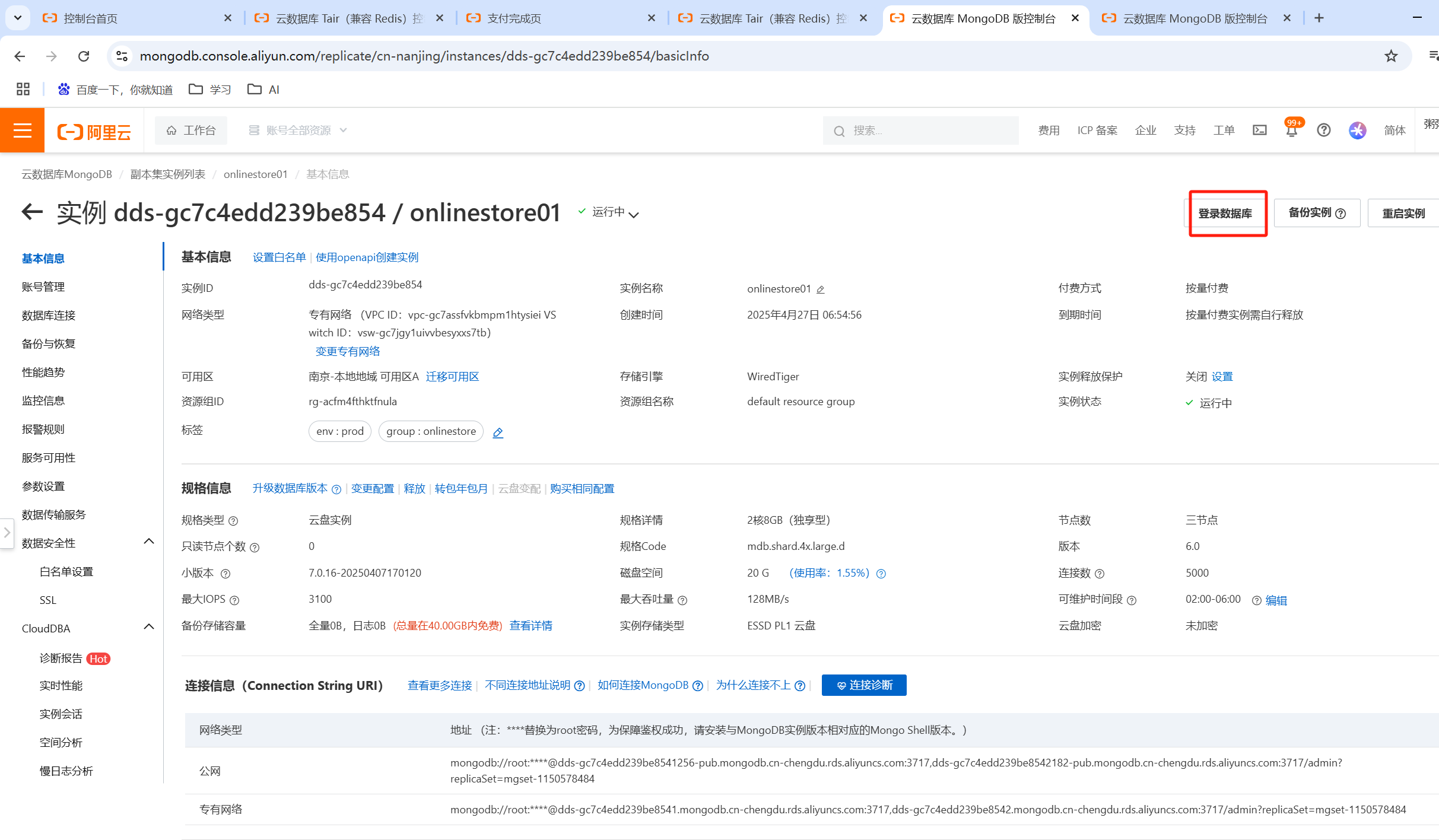Screen dimensions: 1439x840
Task: Open the orange hamburger navigation menu
Action: 22,130
